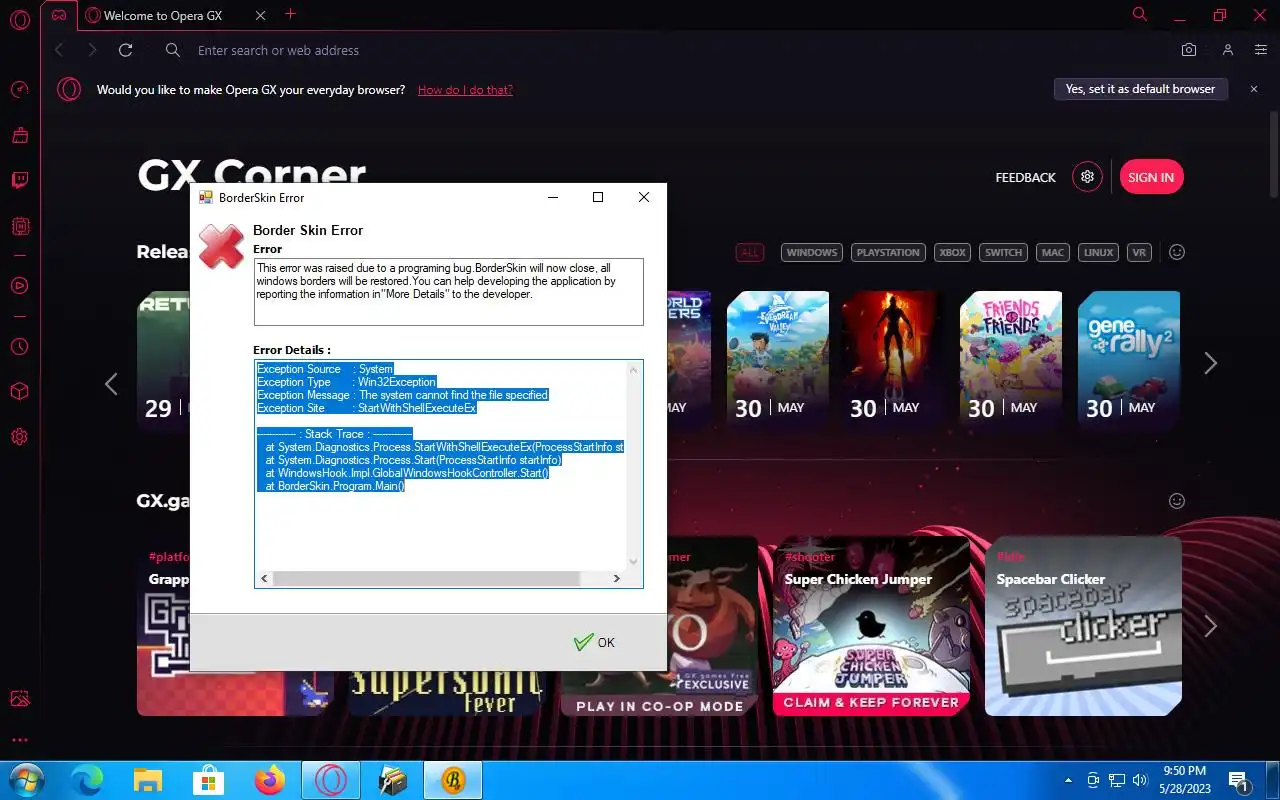The image size is (1280, 800).
Task: Open the notification center icon
Action: click(x=1238, y=780)
